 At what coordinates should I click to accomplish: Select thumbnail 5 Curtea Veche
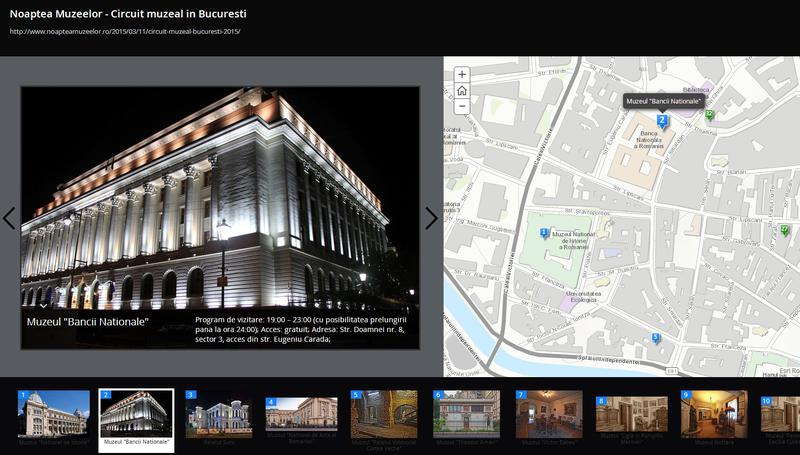coord(384,414)
